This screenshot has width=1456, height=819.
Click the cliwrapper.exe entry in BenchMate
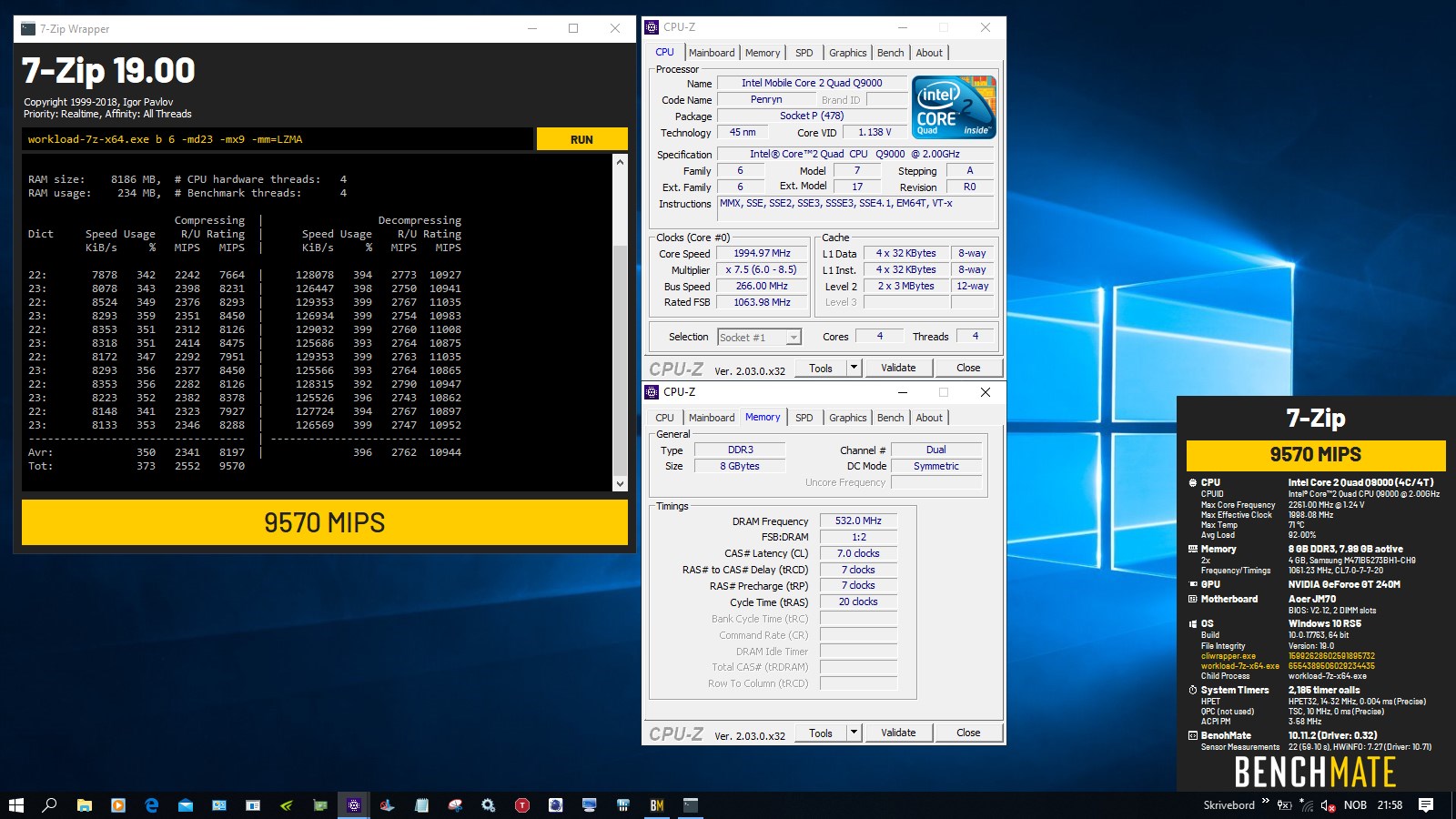pos(1228,656)
